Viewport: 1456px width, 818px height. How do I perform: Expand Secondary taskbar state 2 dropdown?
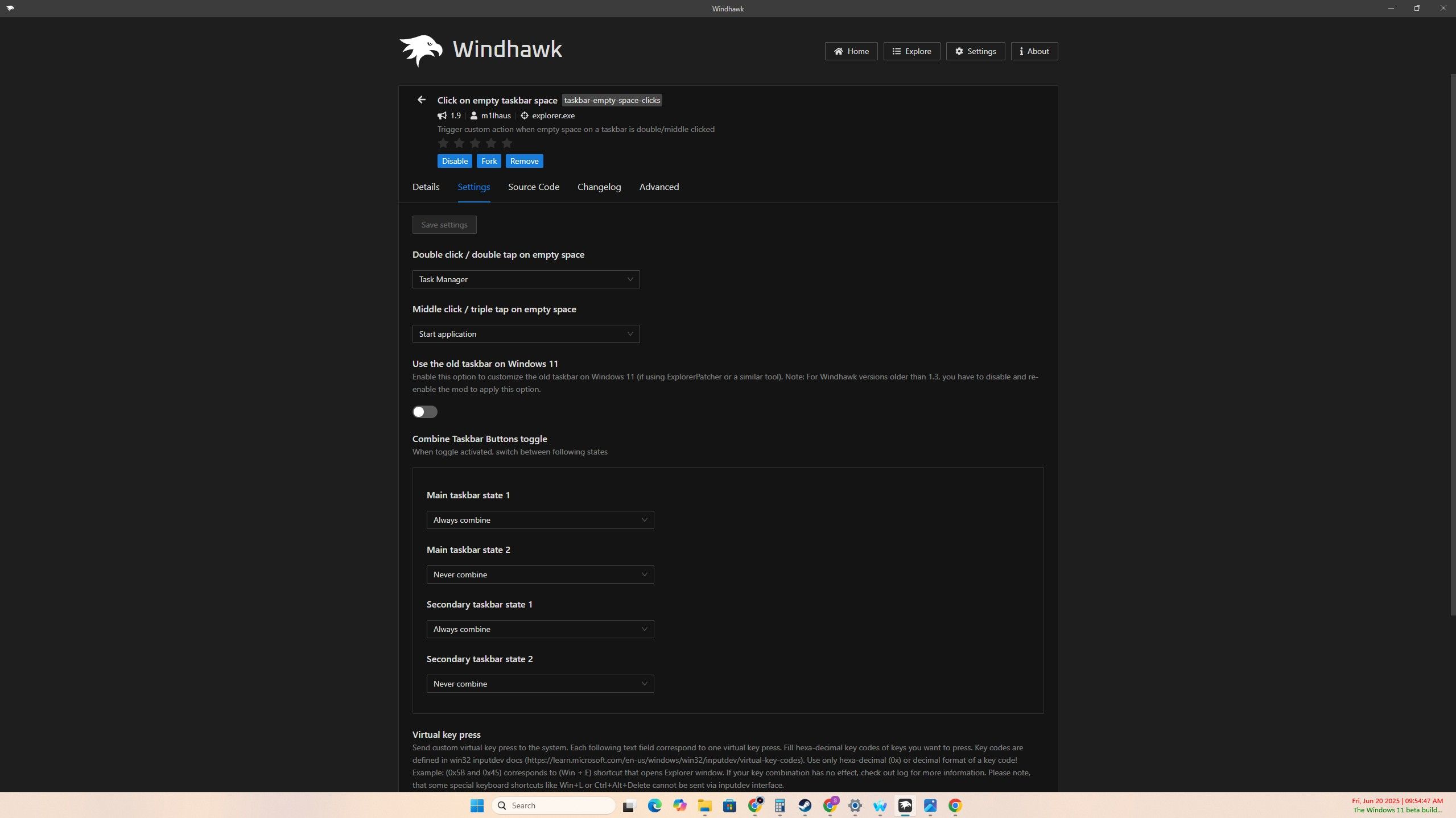(x=540, y=684)
